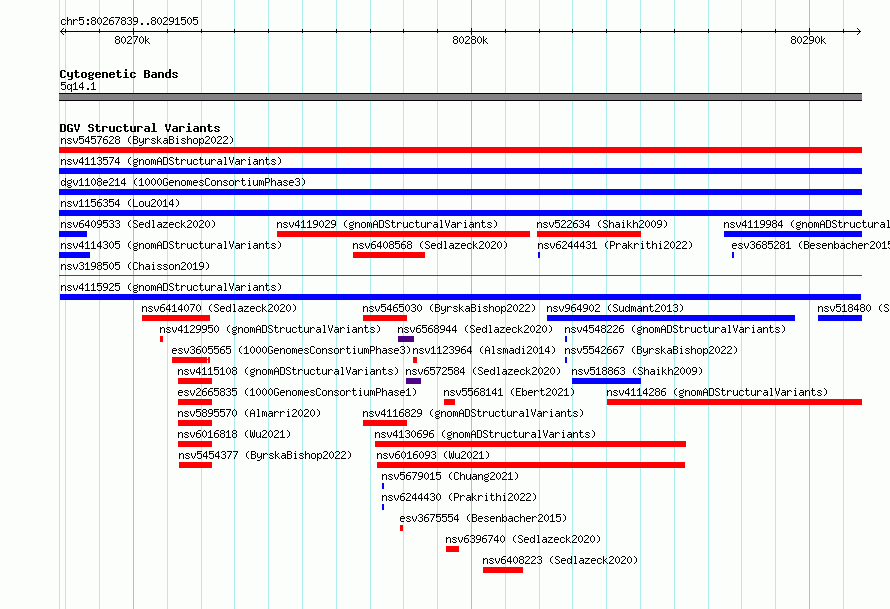Open nsv5542667 (ByrskaBishop2022) variant
The height and width of the screenshot is (609, 890).
[651, 350]
